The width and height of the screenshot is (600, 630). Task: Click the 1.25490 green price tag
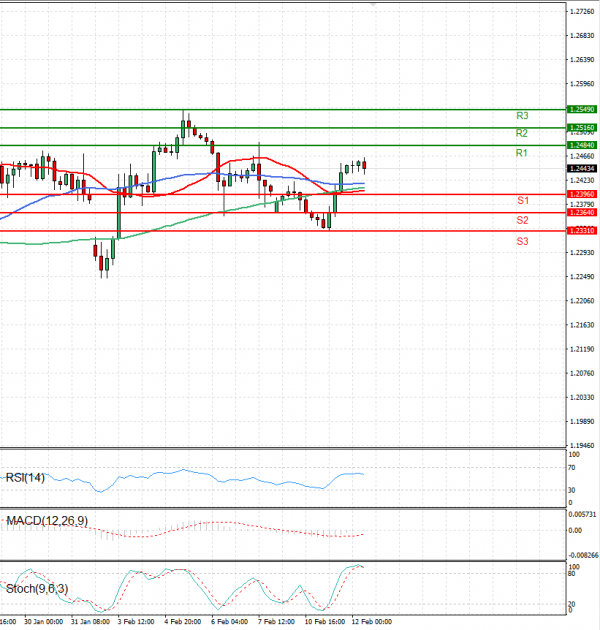pos(581,109)
